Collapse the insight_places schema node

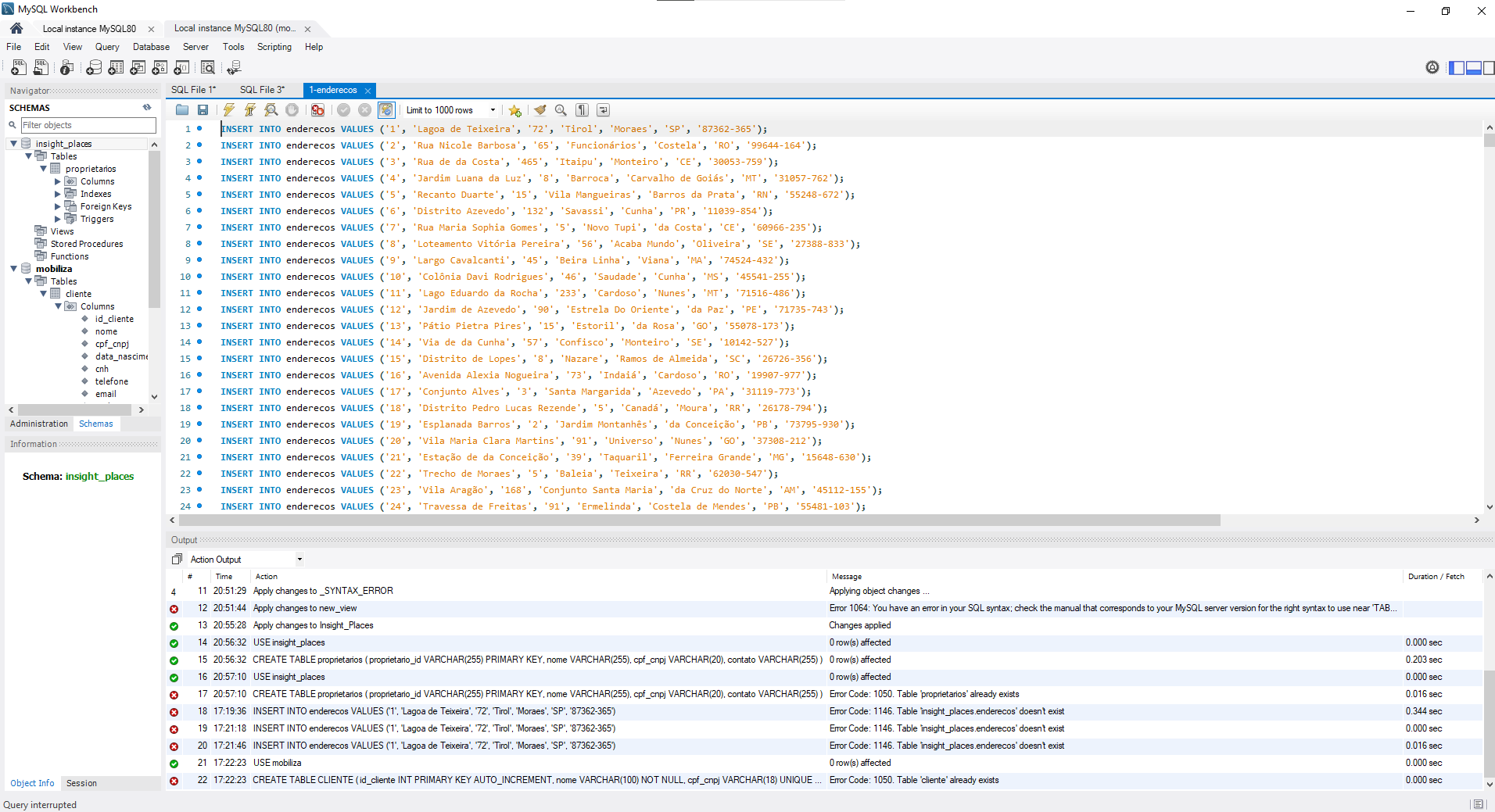pos(13,144)
